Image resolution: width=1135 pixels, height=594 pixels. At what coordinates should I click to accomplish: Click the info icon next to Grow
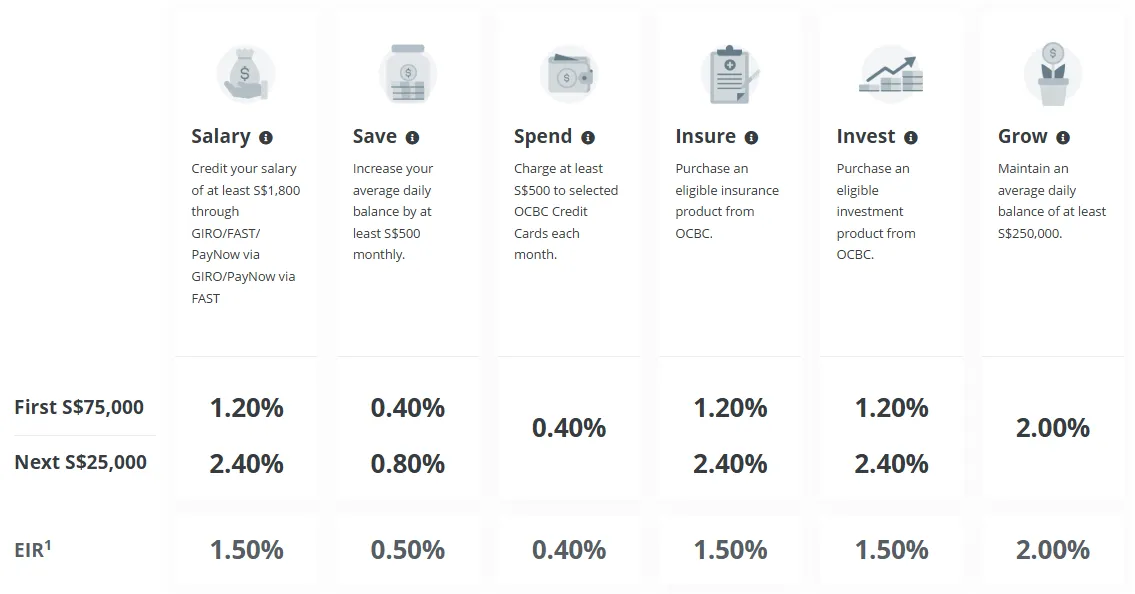tap(1063, 138)
